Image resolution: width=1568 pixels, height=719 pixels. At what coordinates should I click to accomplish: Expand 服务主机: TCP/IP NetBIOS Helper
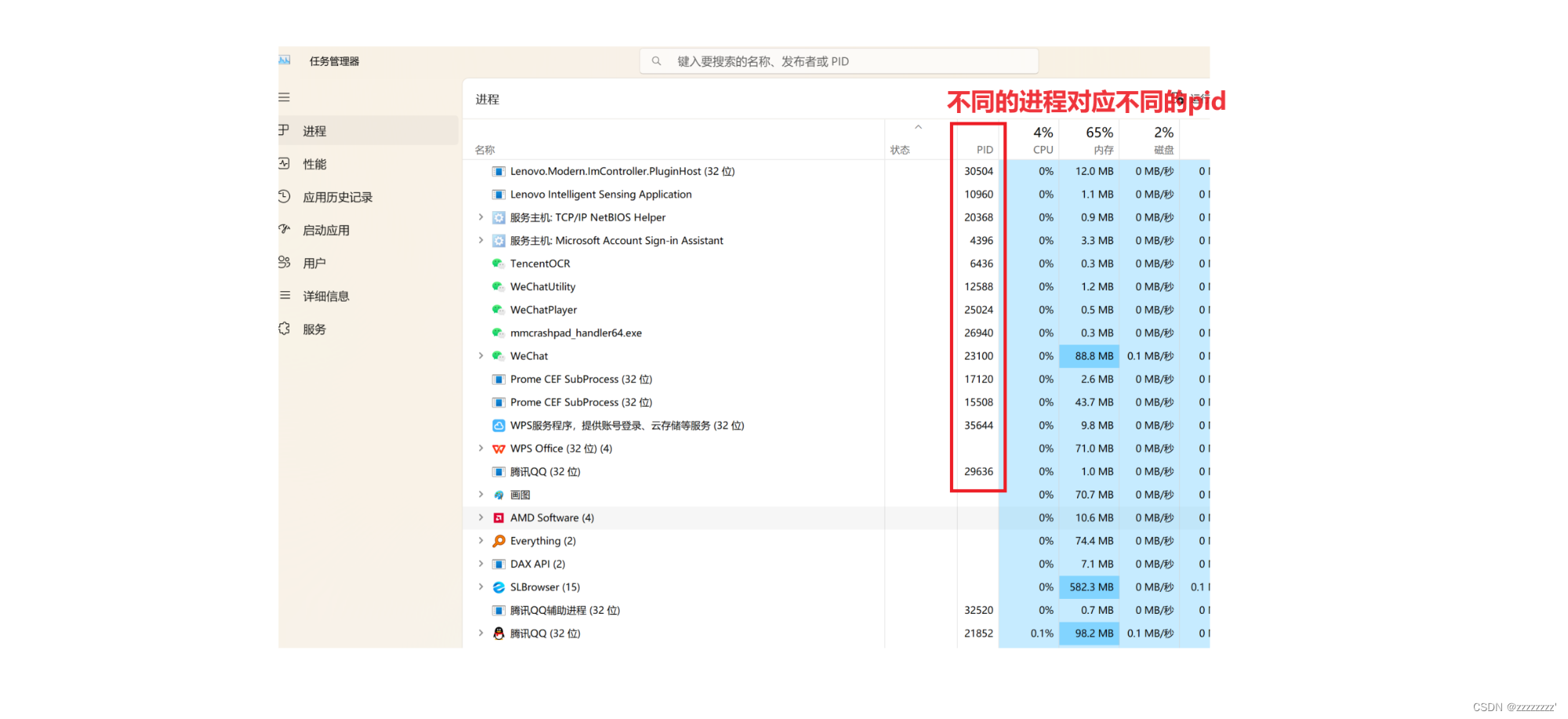coord(481,217)
